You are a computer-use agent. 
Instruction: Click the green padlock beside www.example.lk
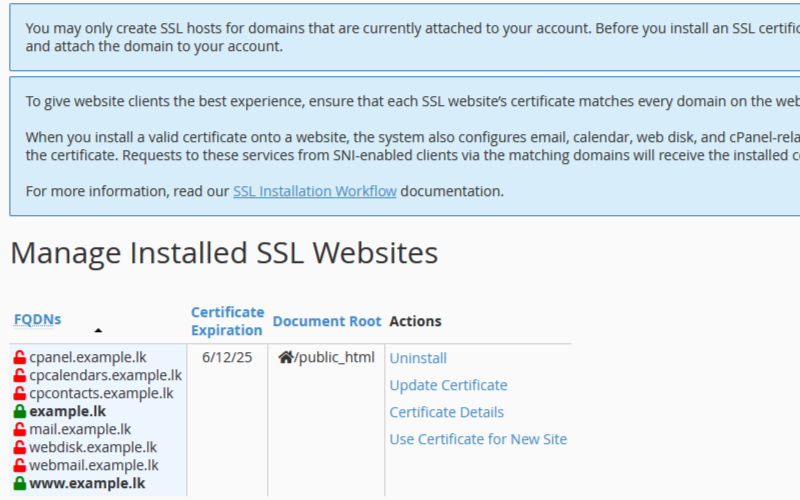pos(19,483)
